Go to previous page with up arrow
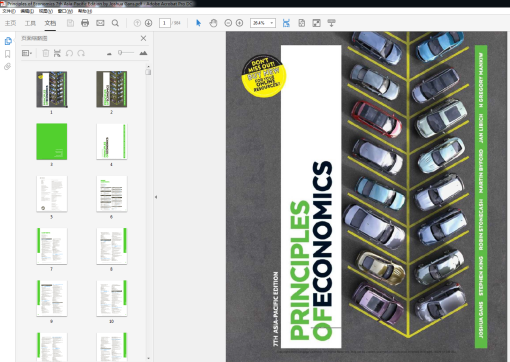510x362 pixels. pos(137,23)
